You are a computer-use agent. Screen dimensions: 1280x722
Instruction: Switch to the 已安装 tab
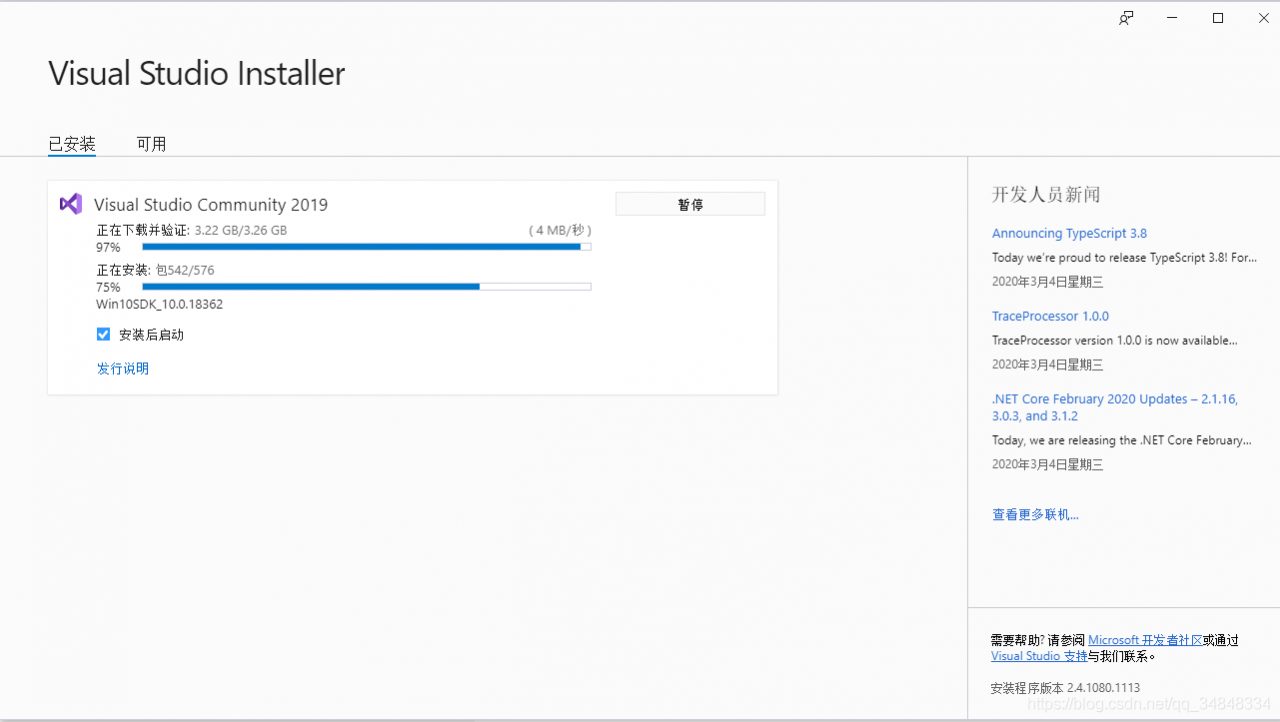(x=72, y=144)
